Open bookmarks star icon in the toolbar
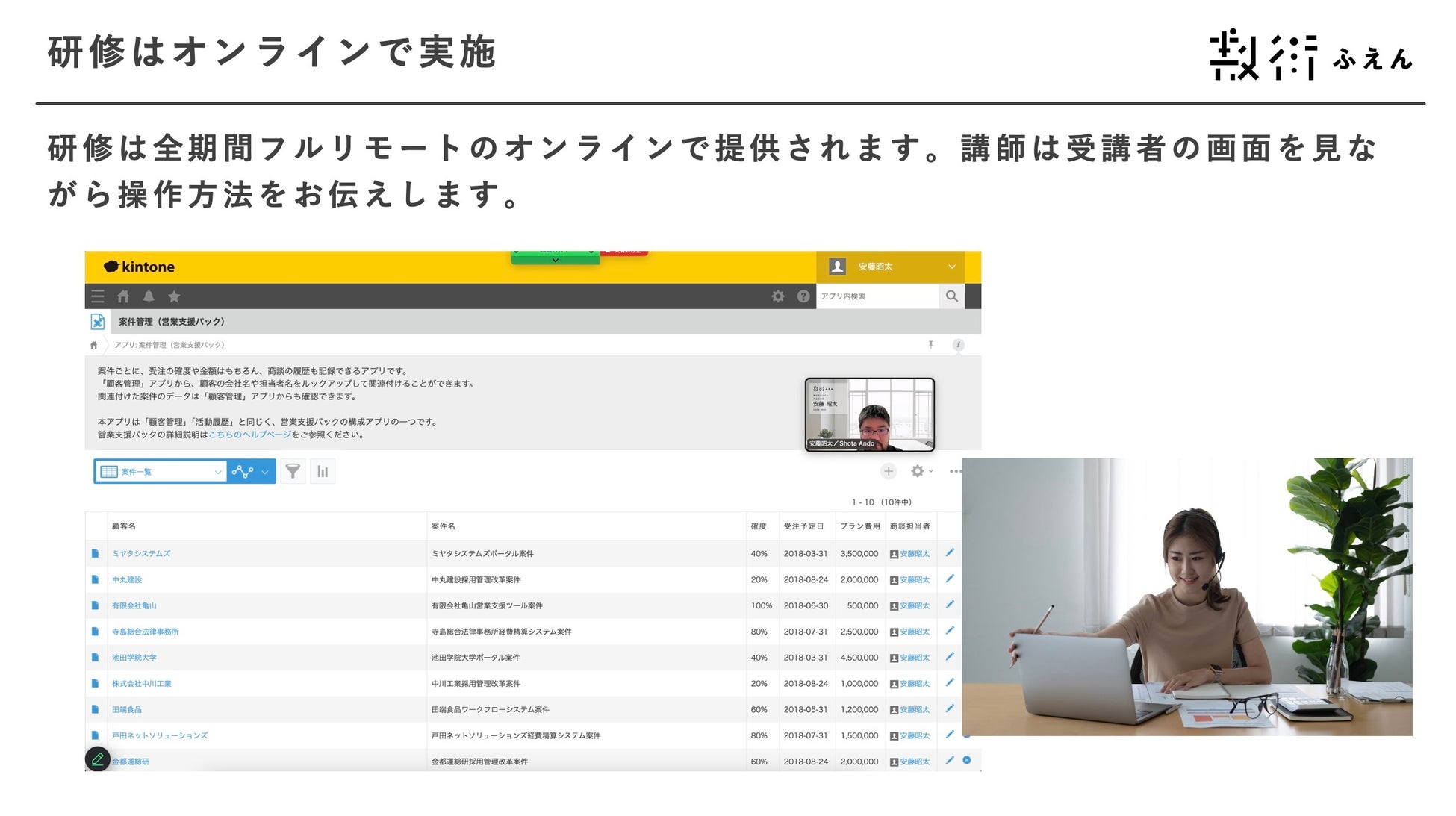The width and height of the screenshot is (1456, 816). 174,296
